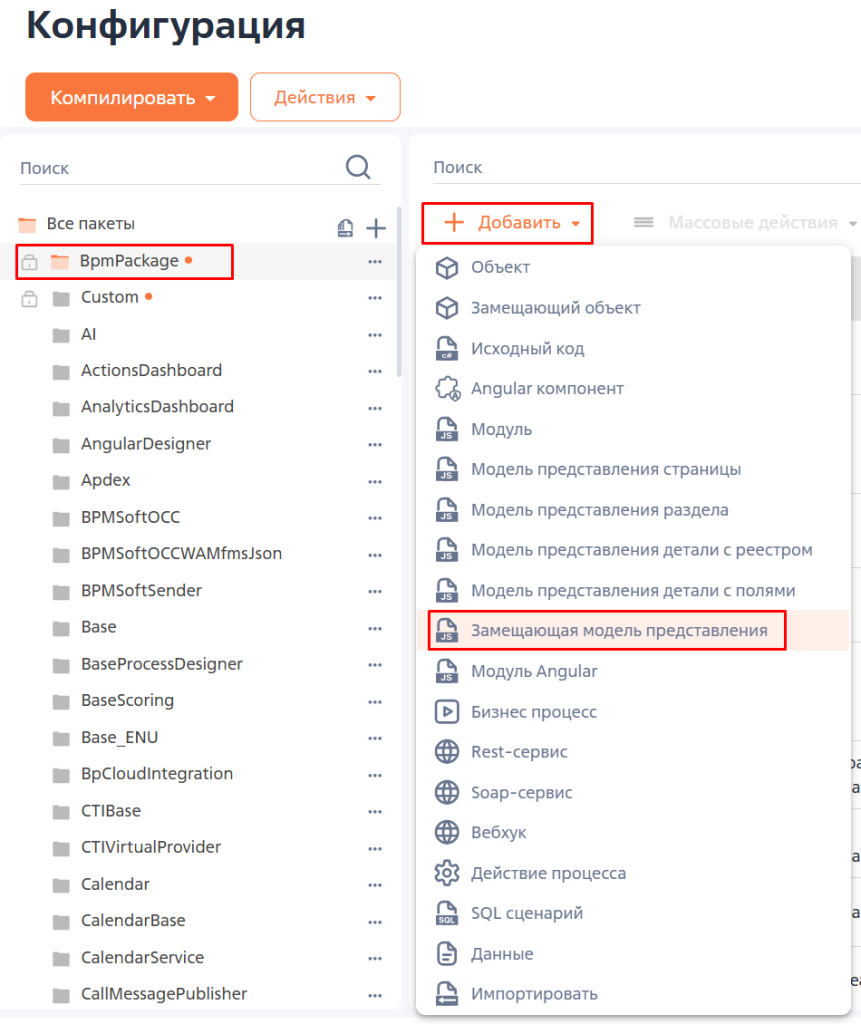Click the SQL сценарий icon
The image size is (861, 1024).
click(x=446, y=913)
